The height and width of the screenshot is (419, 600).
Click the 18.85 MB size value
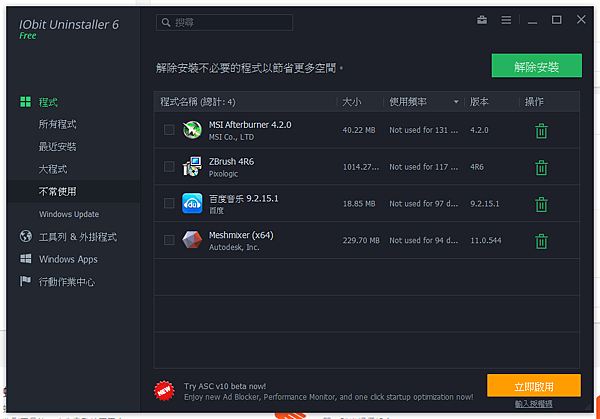coord(359,204)
